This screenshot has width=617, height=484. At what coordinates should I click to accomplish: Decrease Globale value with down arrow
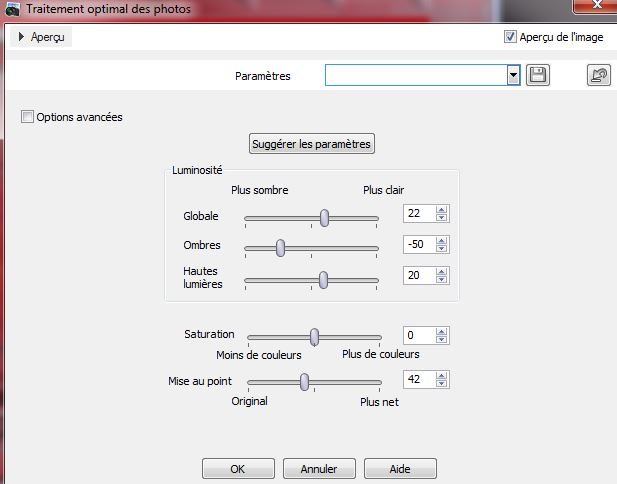pos(442,218)
